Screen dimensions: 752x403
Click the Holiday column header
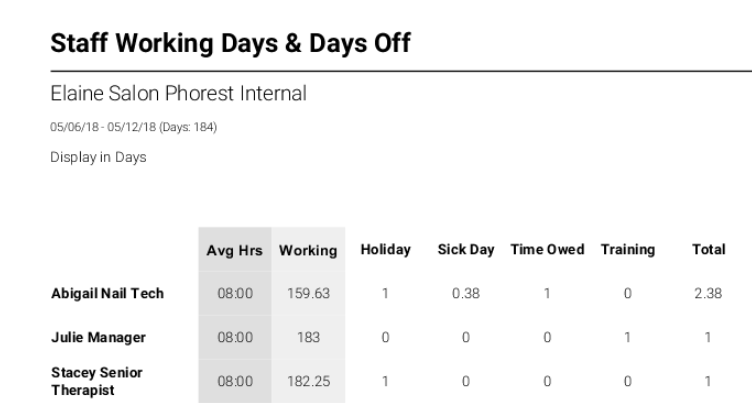(386, 249)
